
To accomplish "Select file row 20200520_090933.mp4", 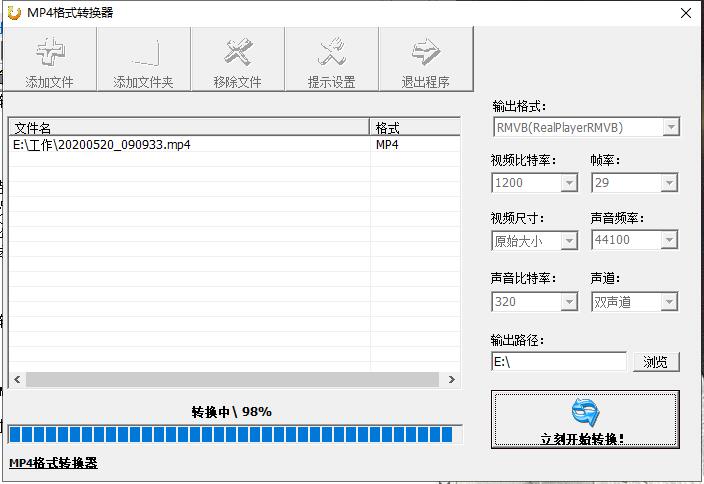I will [234, 145].
